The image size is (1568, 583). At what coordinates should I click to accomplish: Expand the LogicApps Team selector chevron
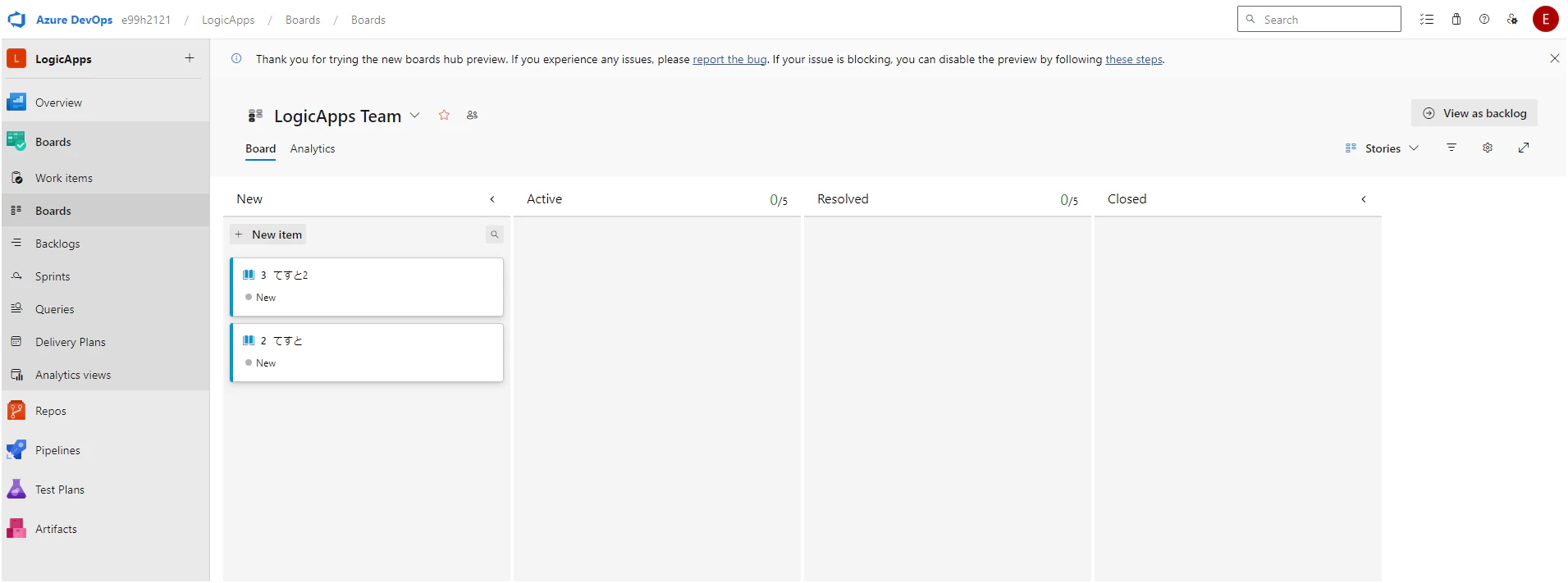coord(415,116)
